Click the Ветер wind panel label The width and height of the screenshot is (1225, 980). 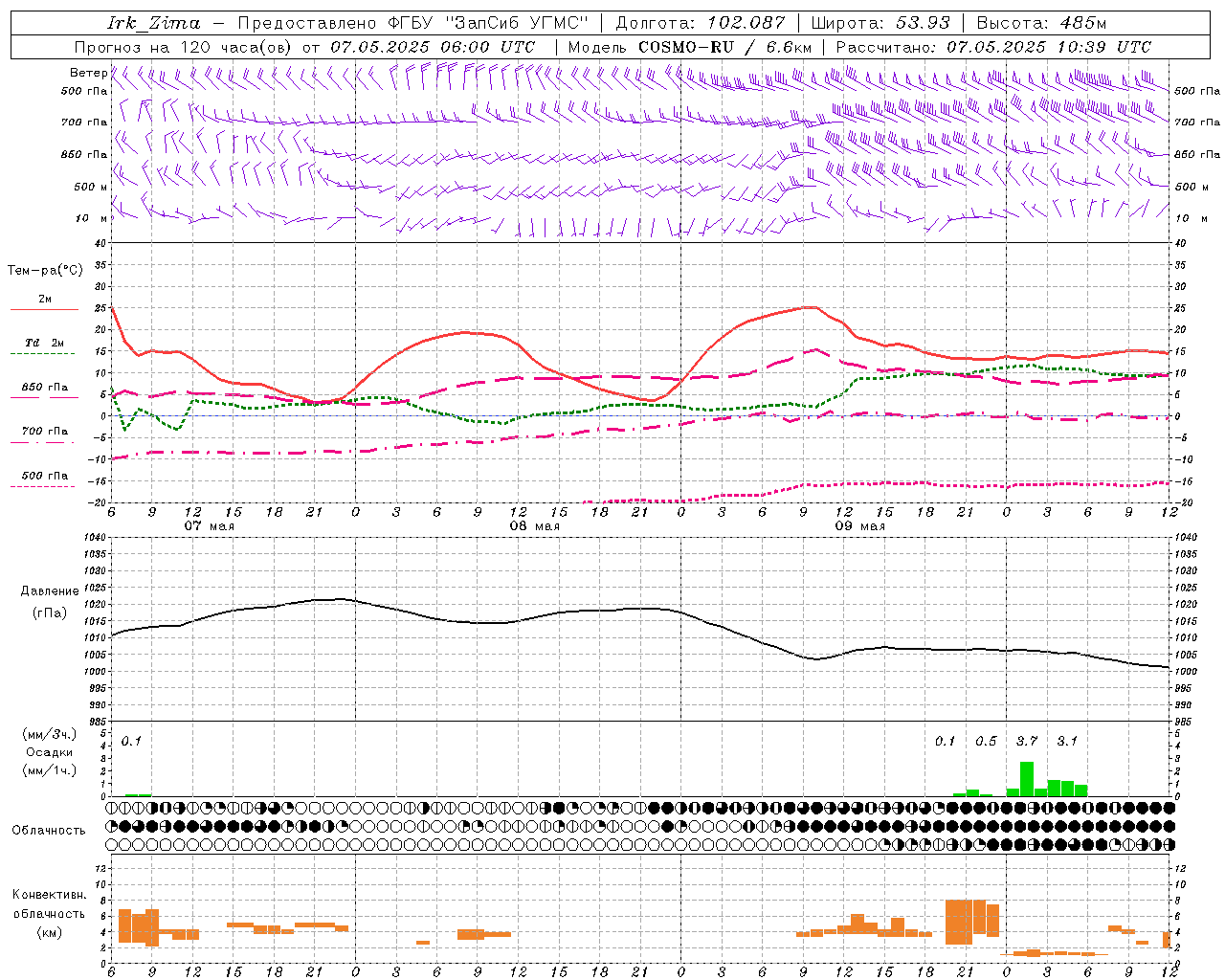[88, 73]
